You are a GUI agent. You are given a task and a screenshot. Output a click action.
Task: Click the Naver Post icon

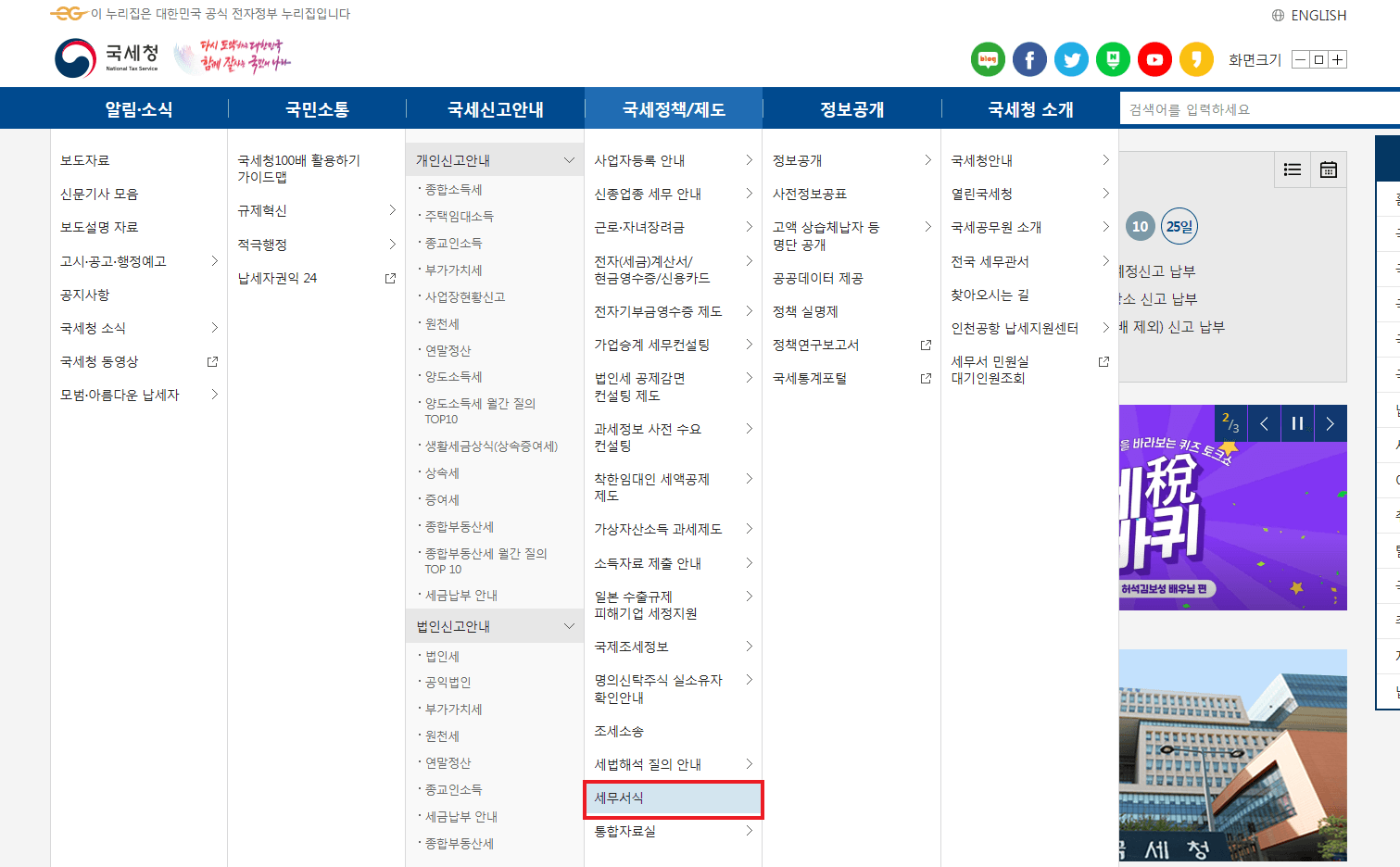(x=1113, y=58)
